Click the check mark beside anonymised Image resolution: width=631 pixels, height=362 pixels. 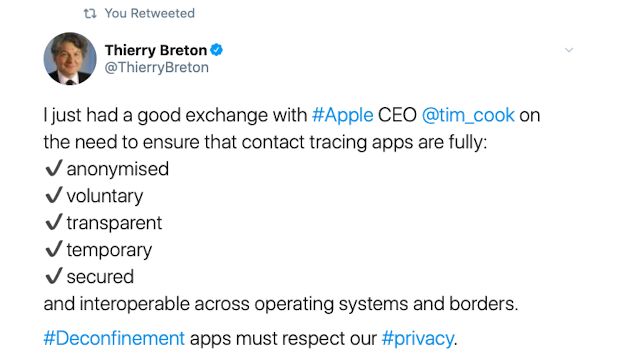pos(54,168)
